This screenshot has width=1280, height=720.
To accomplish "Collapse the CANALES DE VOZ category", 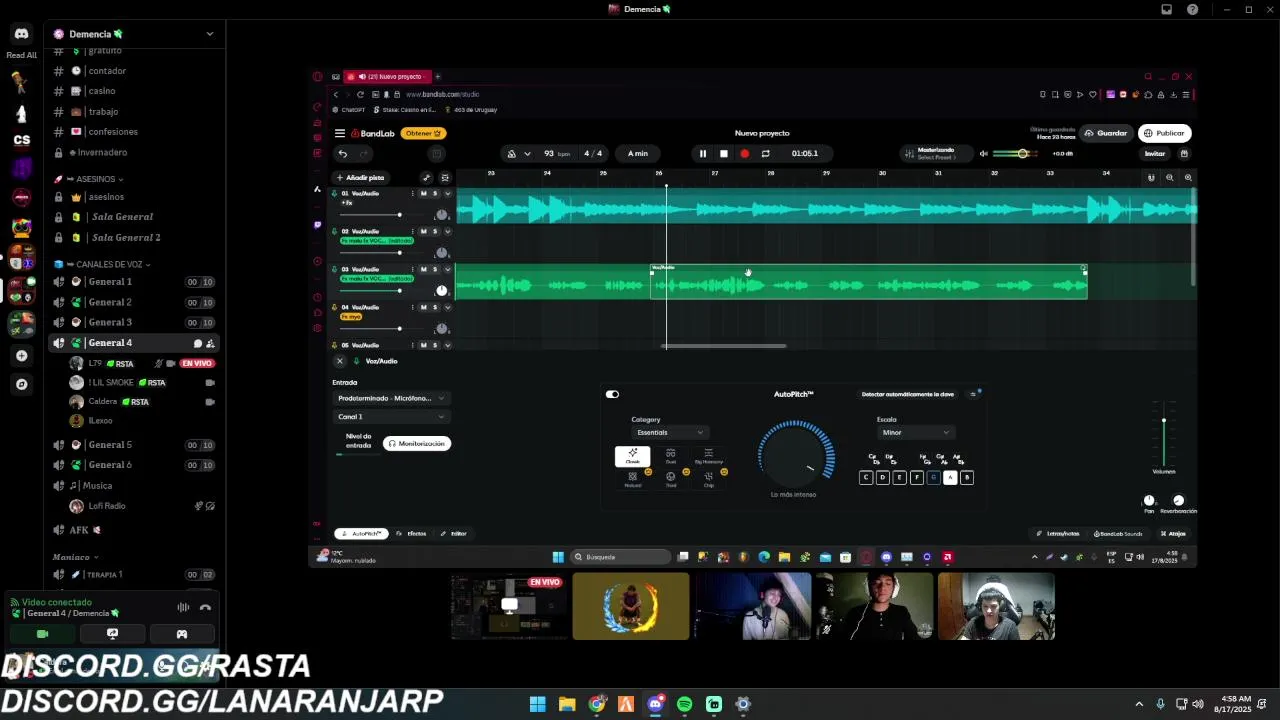I will (104, 265).
